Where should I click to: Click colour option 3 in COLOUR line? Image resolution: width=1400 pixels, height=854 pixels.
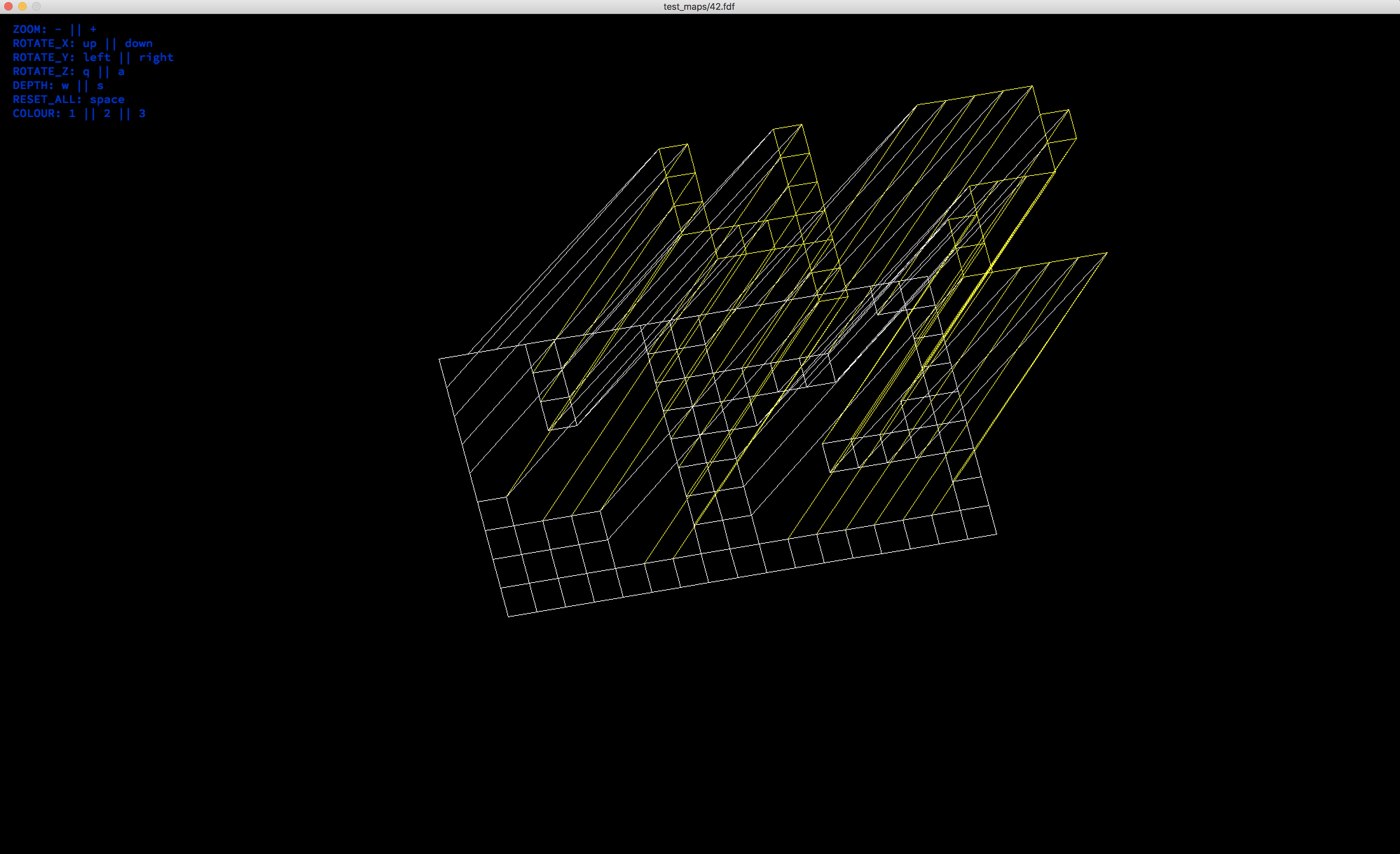[x=142, y=113]
